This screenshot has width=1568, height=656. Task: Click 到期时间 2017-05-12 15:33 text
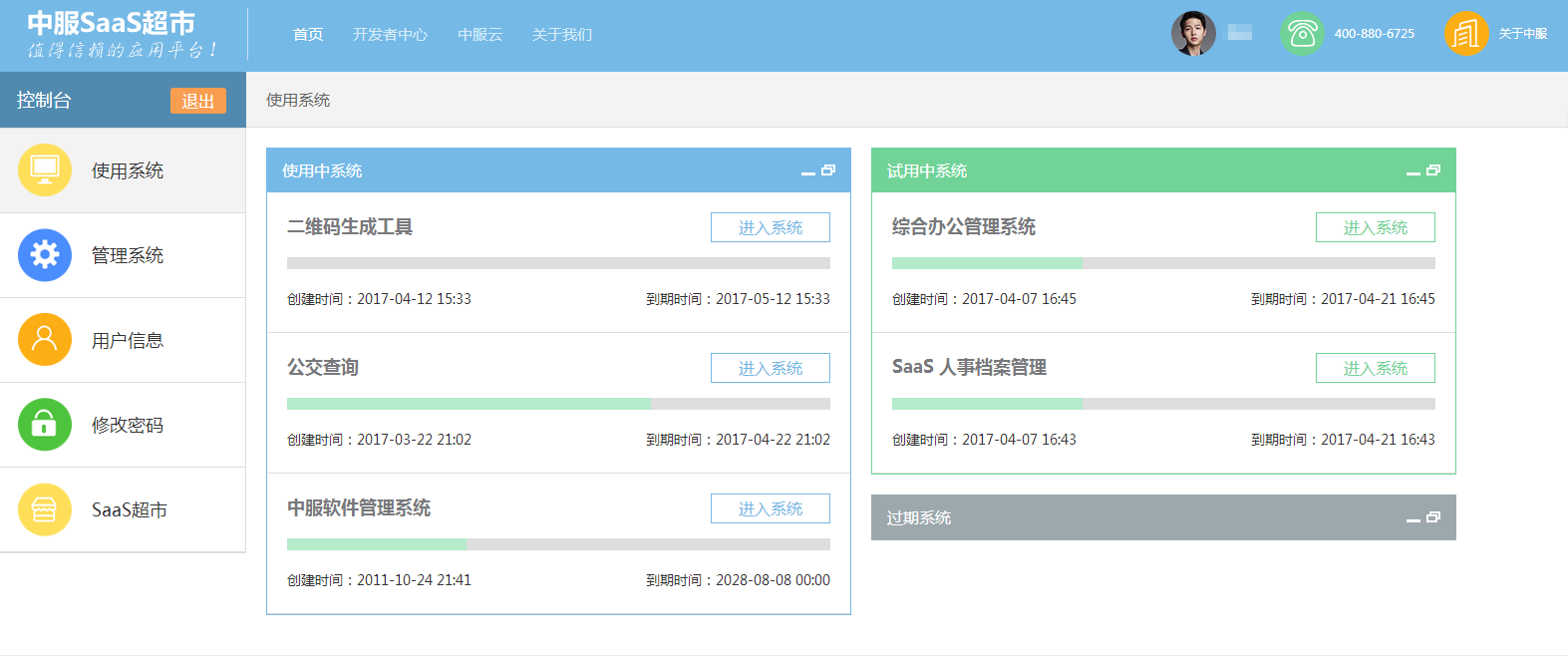click(738, 299)
